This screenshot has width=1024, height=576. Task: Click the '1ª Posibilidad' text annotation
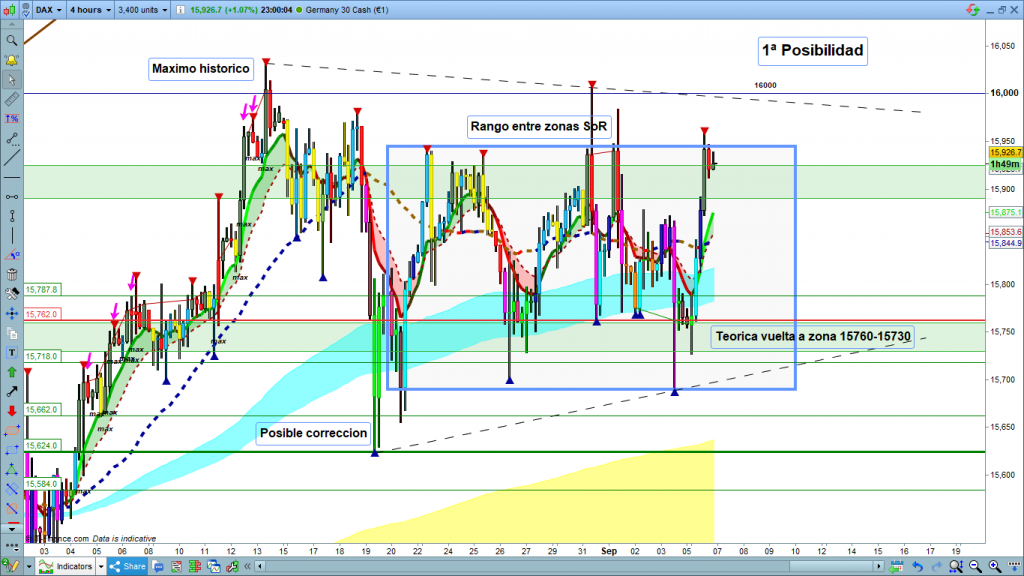pos(811,50)
